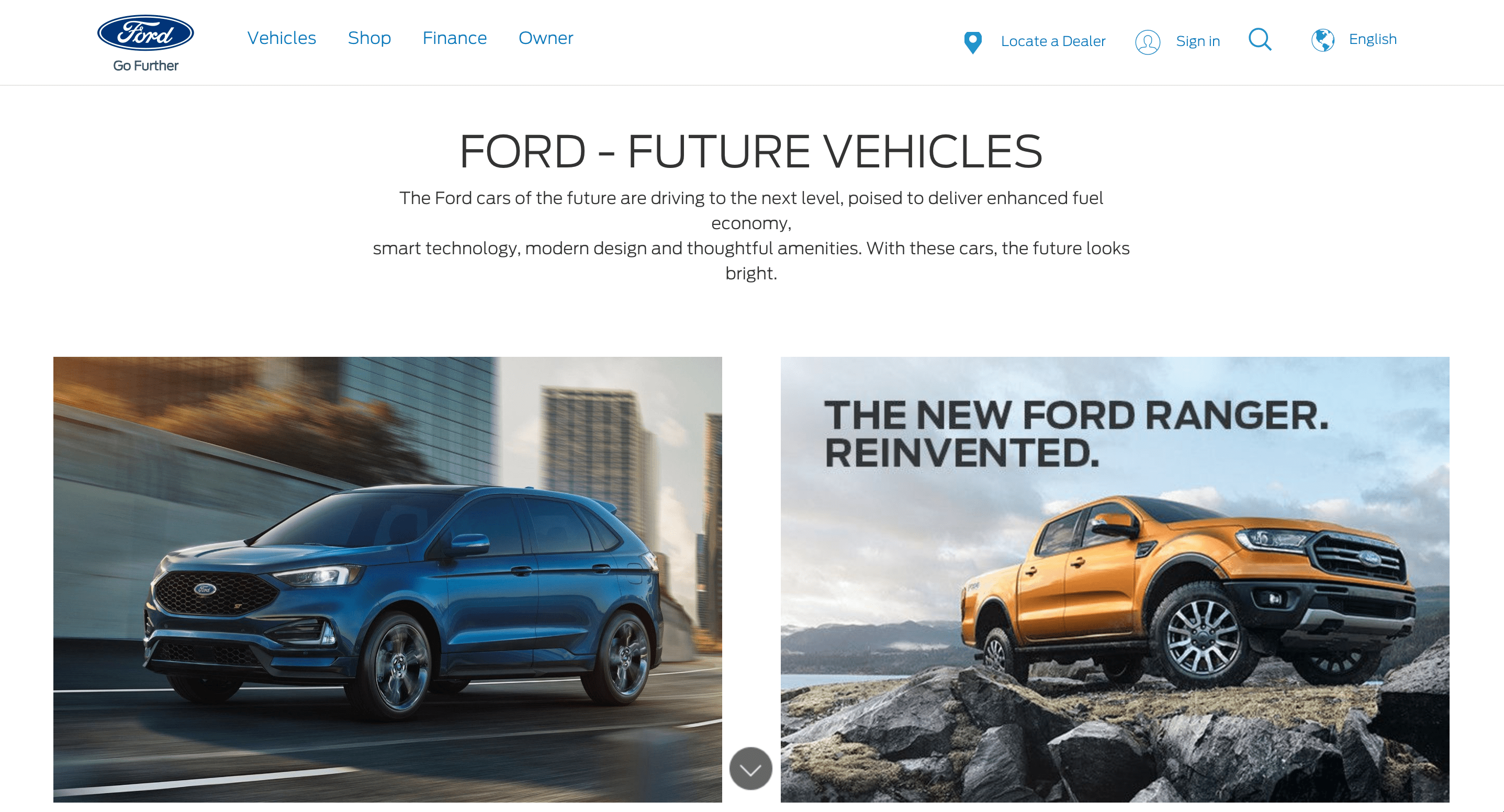Click the Ford emblem on blue SUV grille
Image resolution: width=1504 pixels, height=812 pixels.
point(205,589)
